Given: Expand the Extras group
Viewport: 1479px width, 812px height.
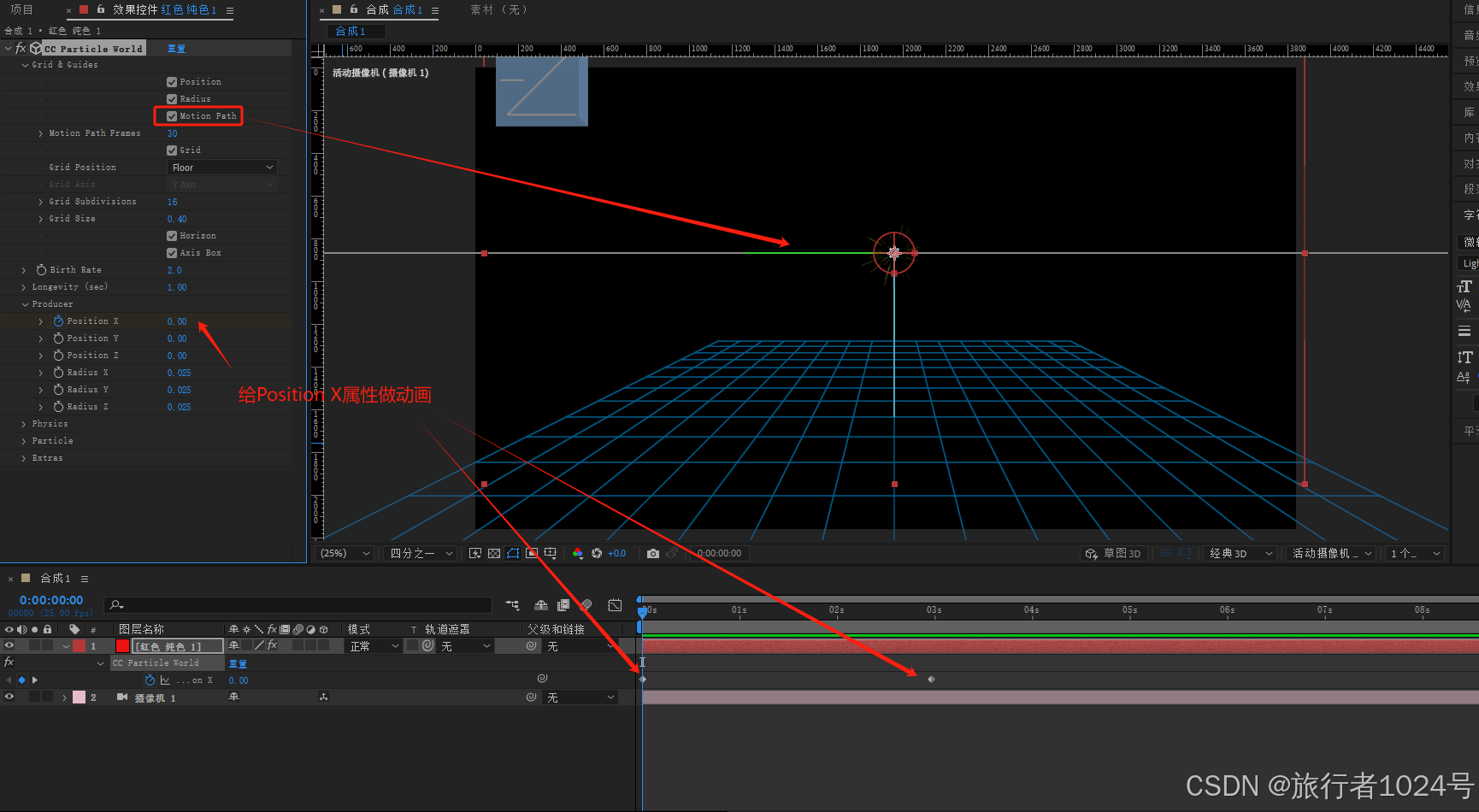Looking at the screenshot, I should pyautogui.click(x=24, y=458).
